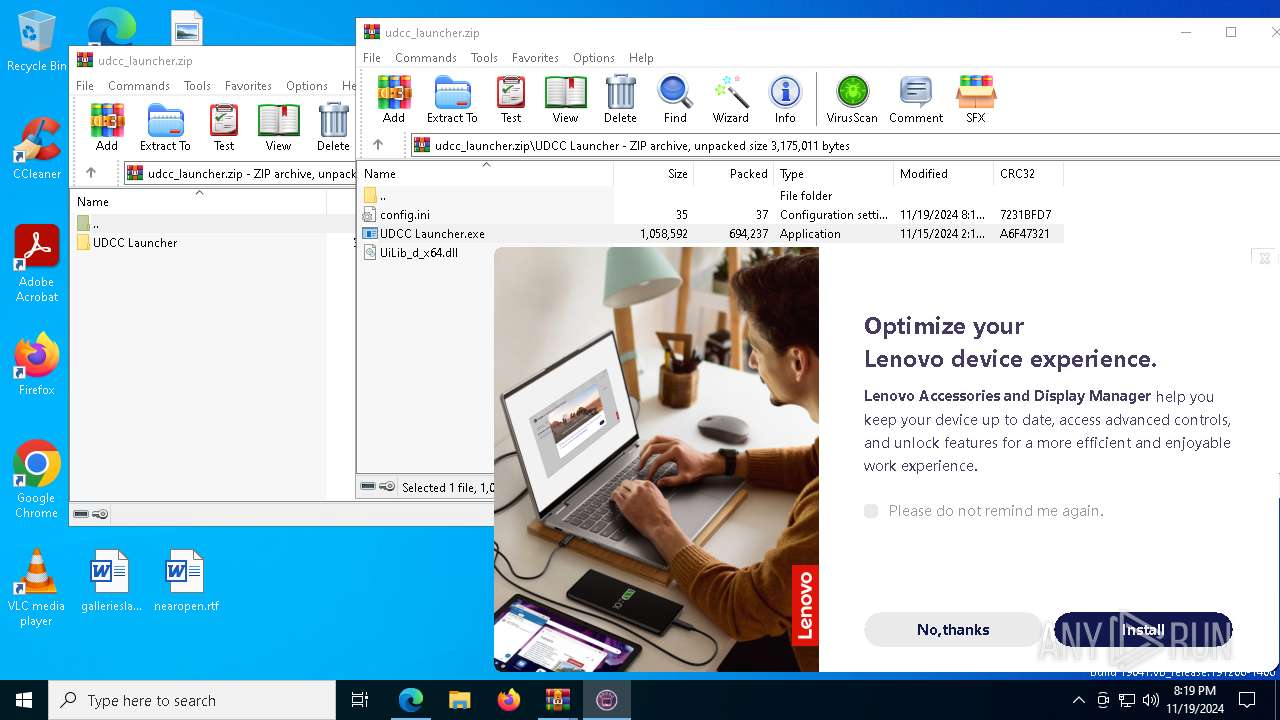
Task: Show hidden tray icons chevron
Action: 1078,700
